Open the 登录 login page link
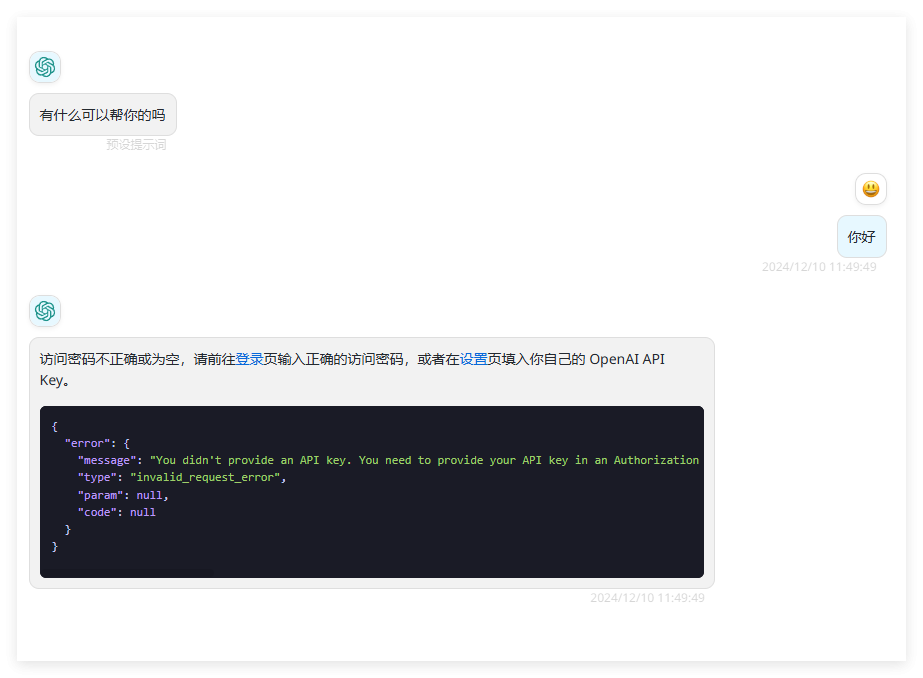Screen dimensions: 923x678 pos(249,359)
